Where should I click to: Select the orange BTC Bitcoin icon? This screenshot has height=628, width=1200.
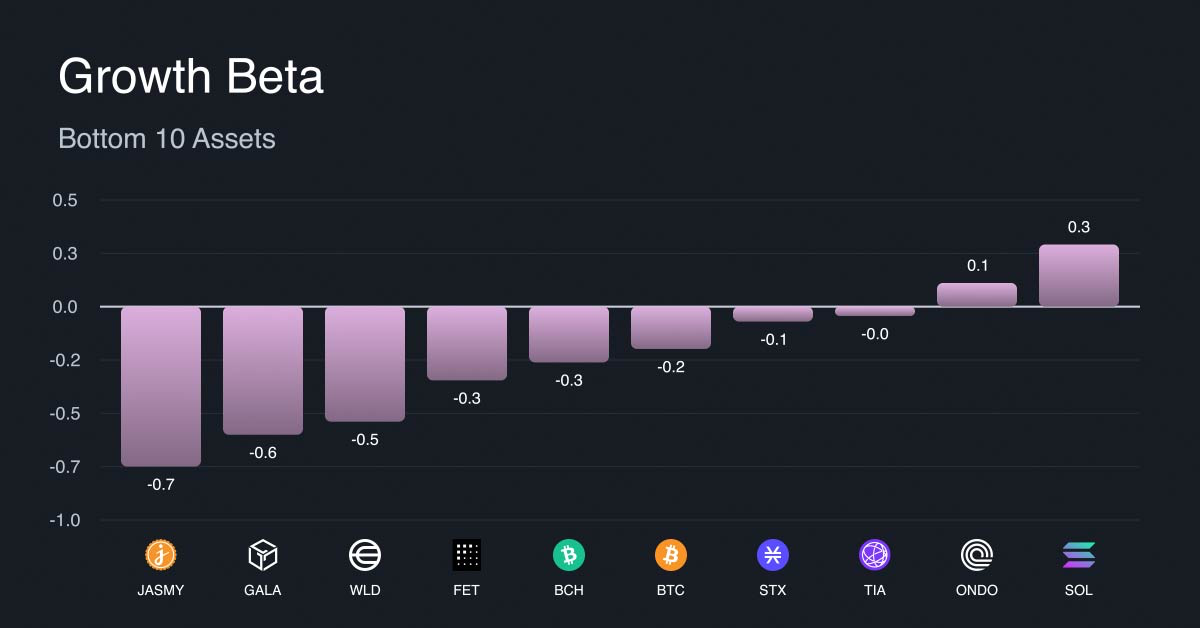pos(671,554)
